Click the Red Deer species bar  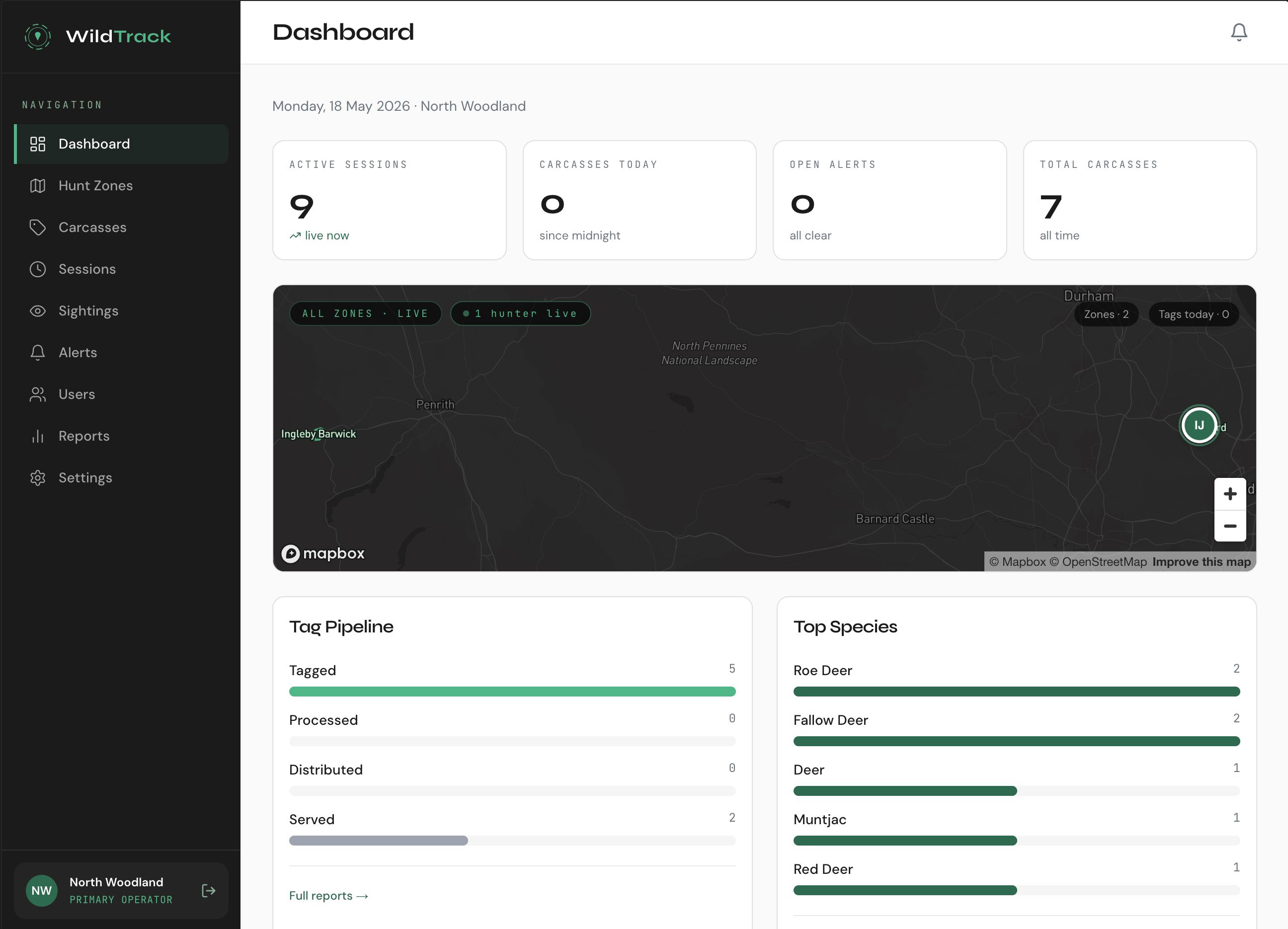point(1017,890)
